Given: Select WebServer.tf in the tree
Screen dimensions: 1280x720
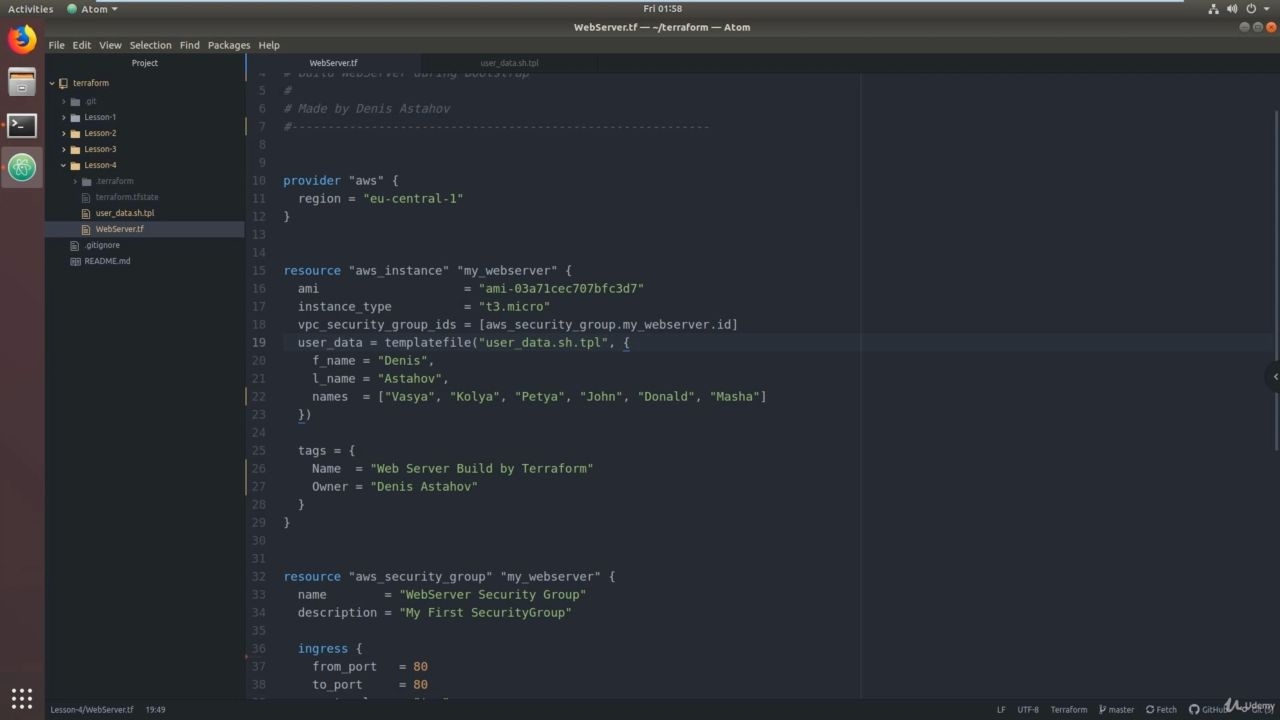Looking at the screenshot, I should click(120, 229).
